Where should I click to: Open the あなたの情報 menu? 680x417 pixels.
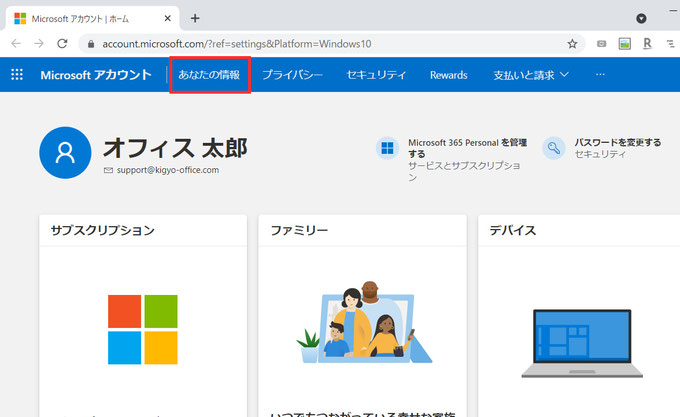pyautogui.click(x=209, y=75)
